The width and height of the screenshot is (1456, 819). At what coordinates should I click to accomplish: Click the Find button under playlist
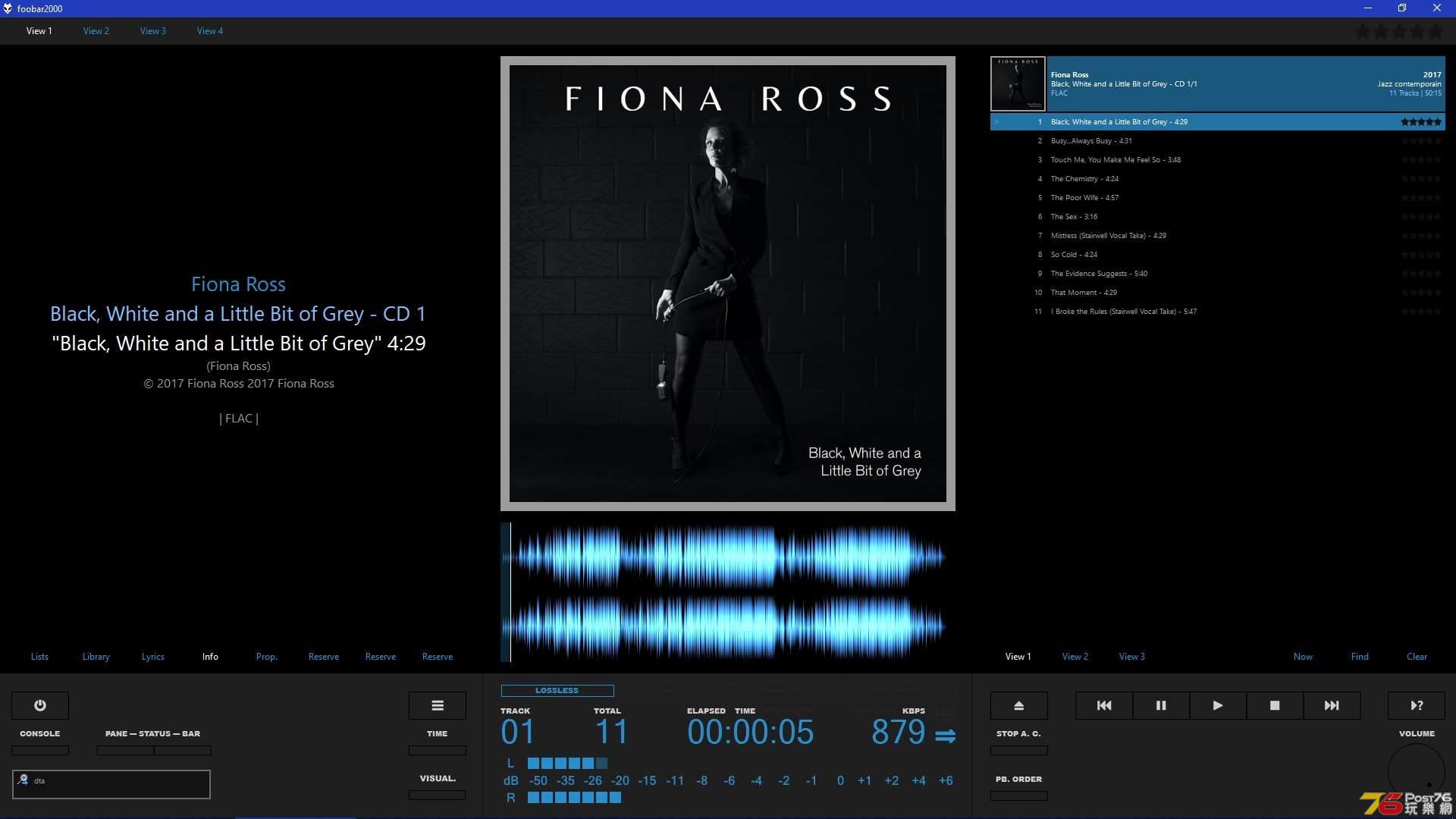1360,657
